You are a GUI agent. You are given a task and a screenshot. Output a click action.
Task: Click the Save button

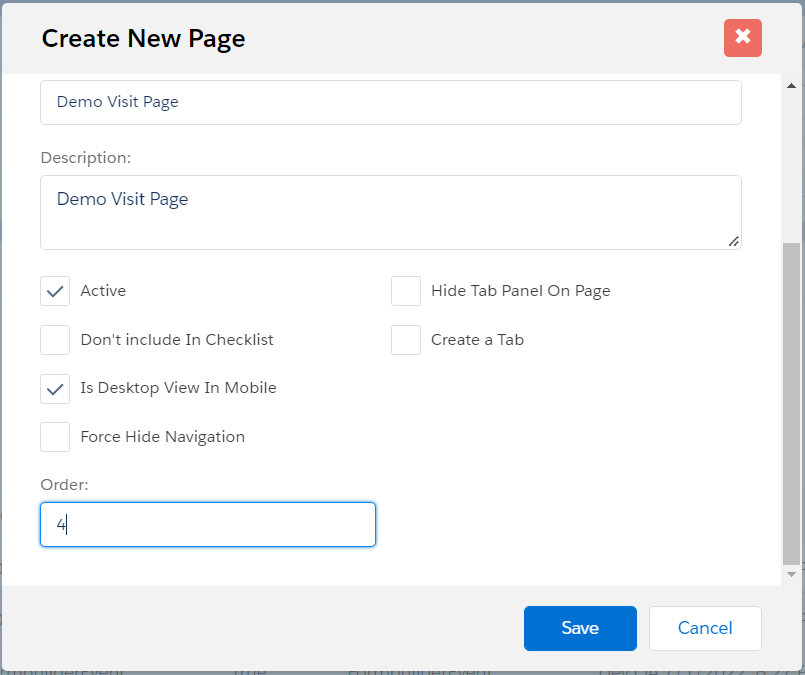tap(580, 628)
